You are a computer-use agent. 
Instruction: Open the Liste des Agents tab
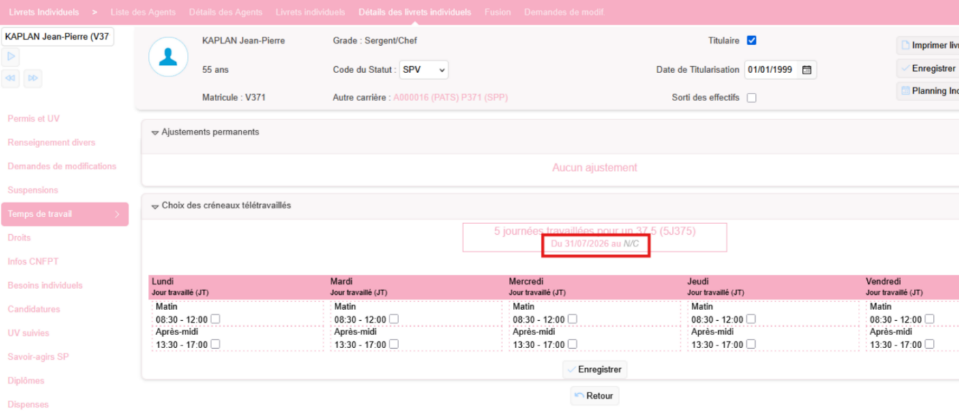point(143,12)
